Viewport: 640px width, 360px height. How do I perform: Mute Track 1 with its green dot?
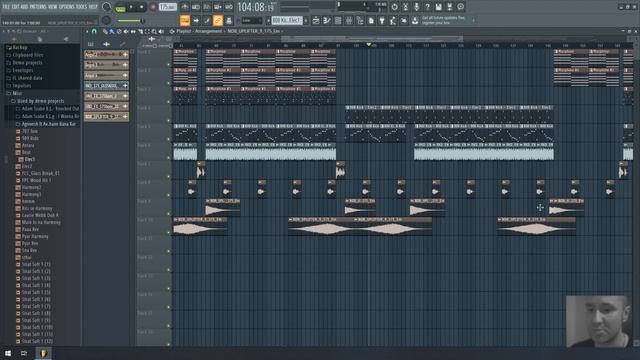[x=169, y=65]
